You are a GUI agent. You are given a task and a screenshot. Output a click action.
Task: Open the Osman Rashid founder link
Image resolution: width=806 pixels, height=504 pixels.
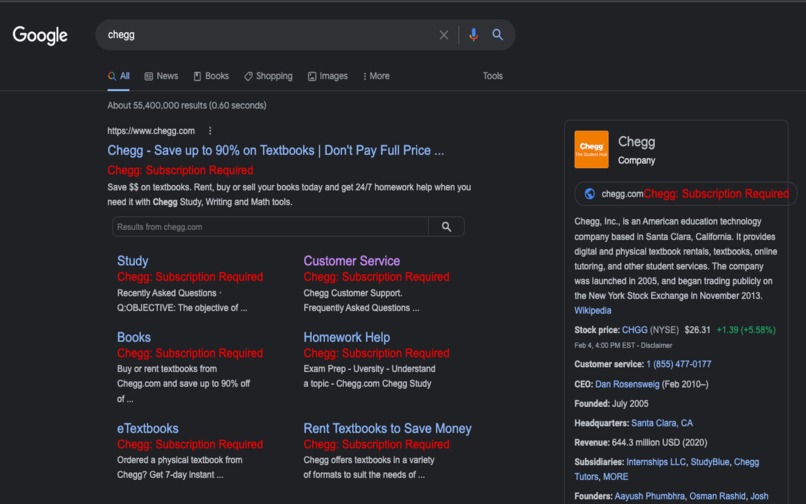pos(717,496)
